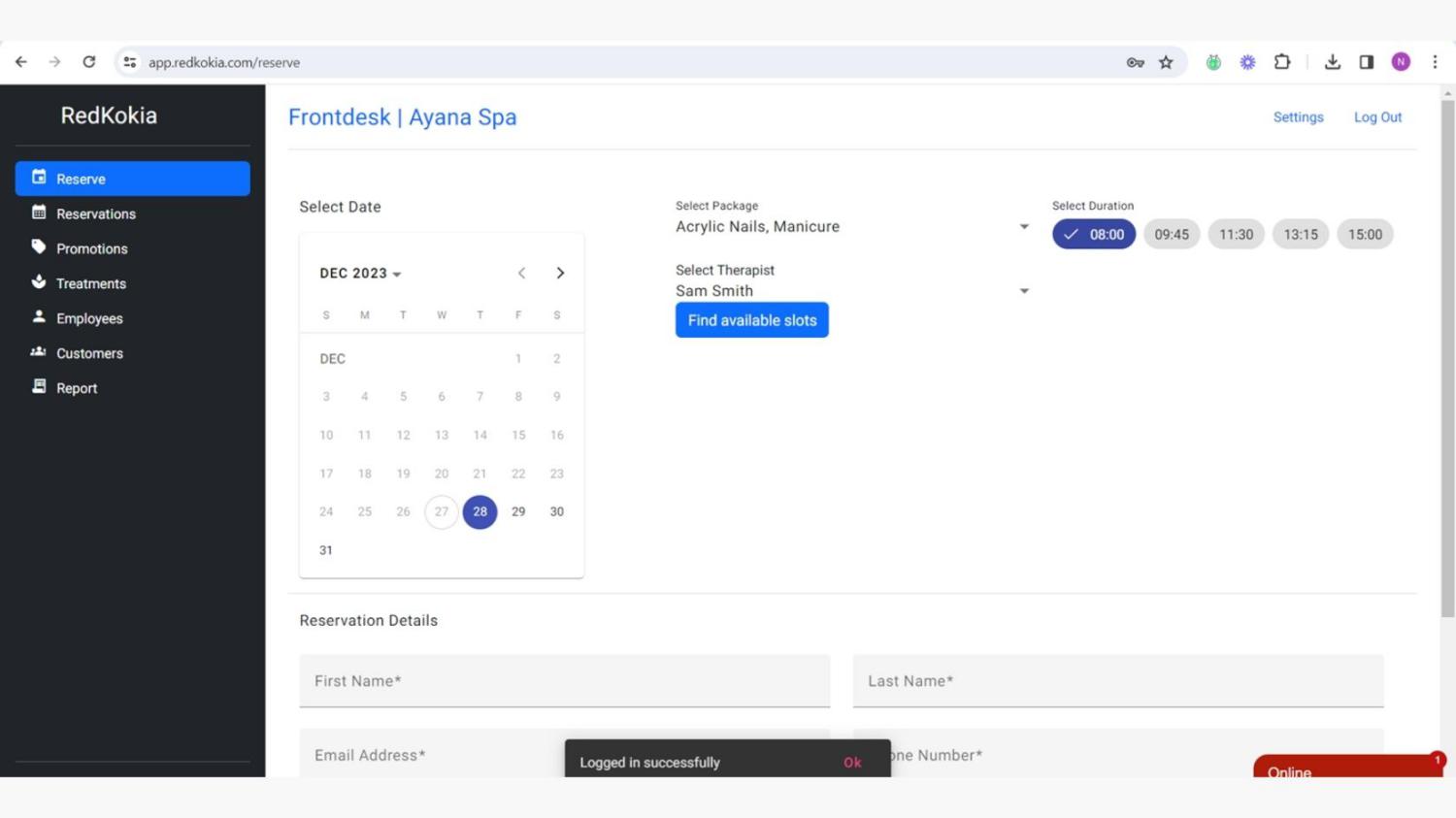This screenshot has width=1456, height=818.
Task: Open the Reserve menu item
Action: click(133, 179)
